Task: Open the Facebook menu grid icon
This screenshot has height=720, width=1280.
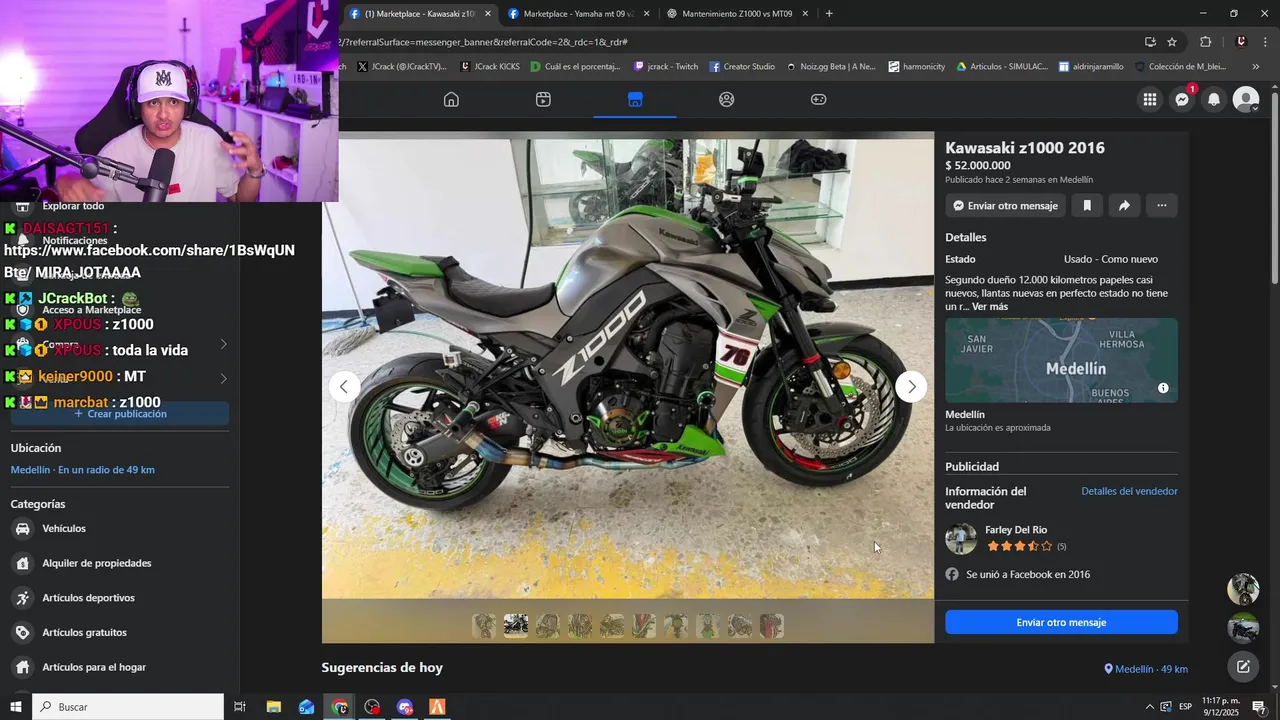Action: (x=1150, y=99)
